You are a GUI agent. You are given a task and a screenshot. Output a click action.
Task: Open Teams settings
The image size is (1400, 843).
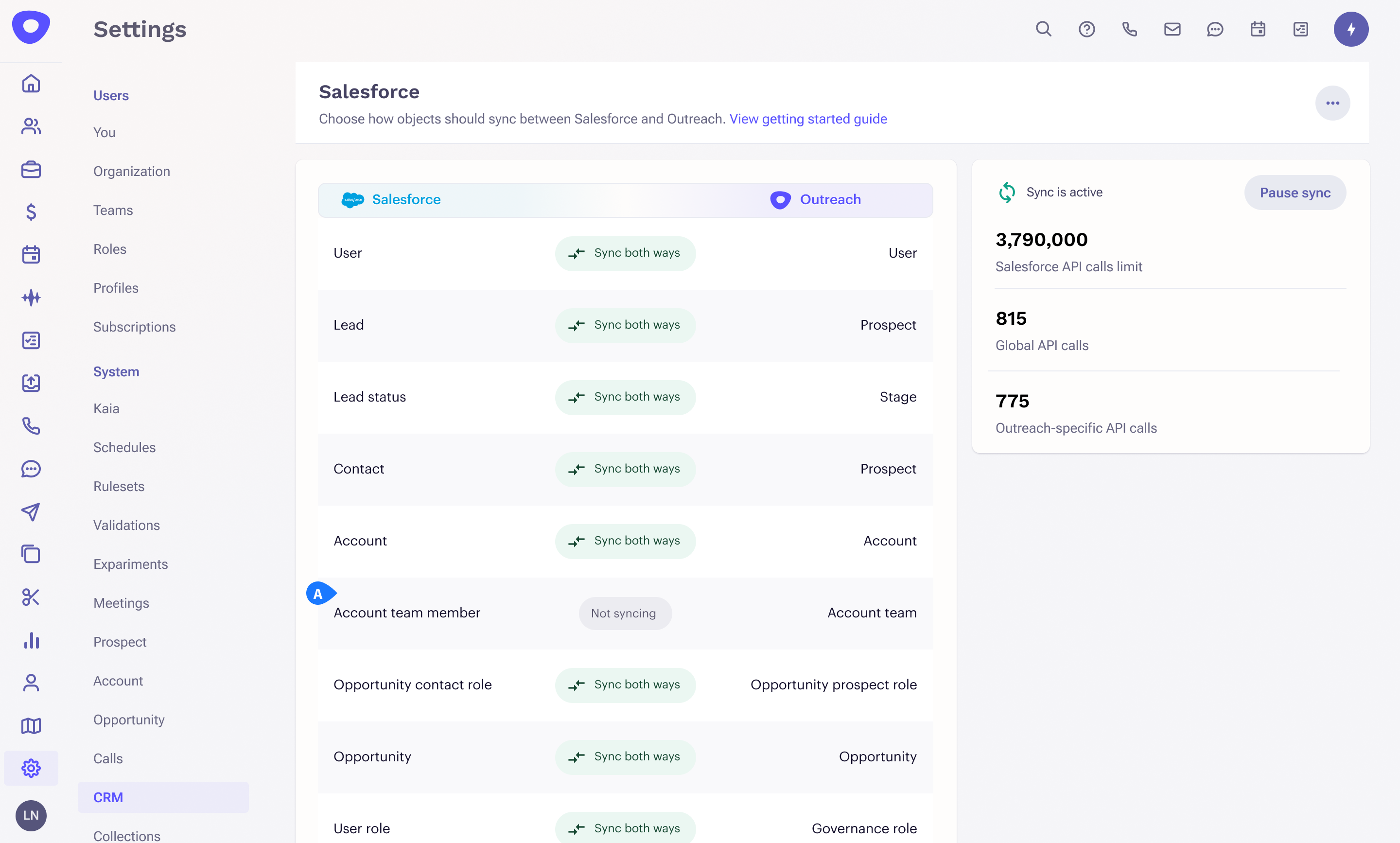tap(113, 210)
